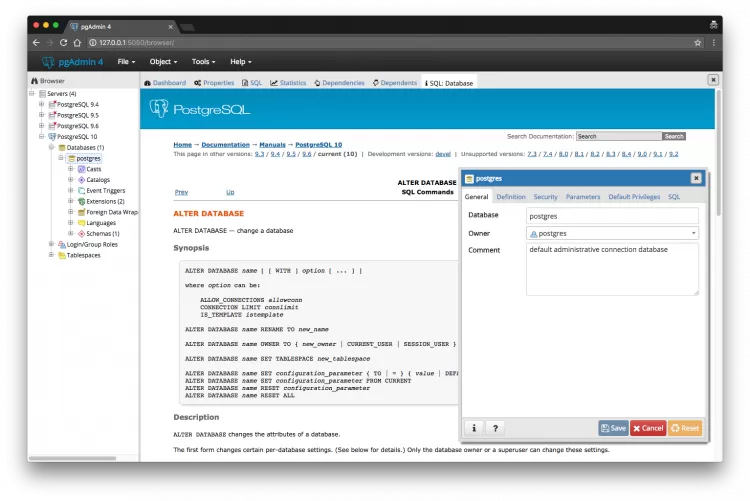Click the Save button in the dialog
Viewport: 750px width, 501px height.
(x=613, y=428)
